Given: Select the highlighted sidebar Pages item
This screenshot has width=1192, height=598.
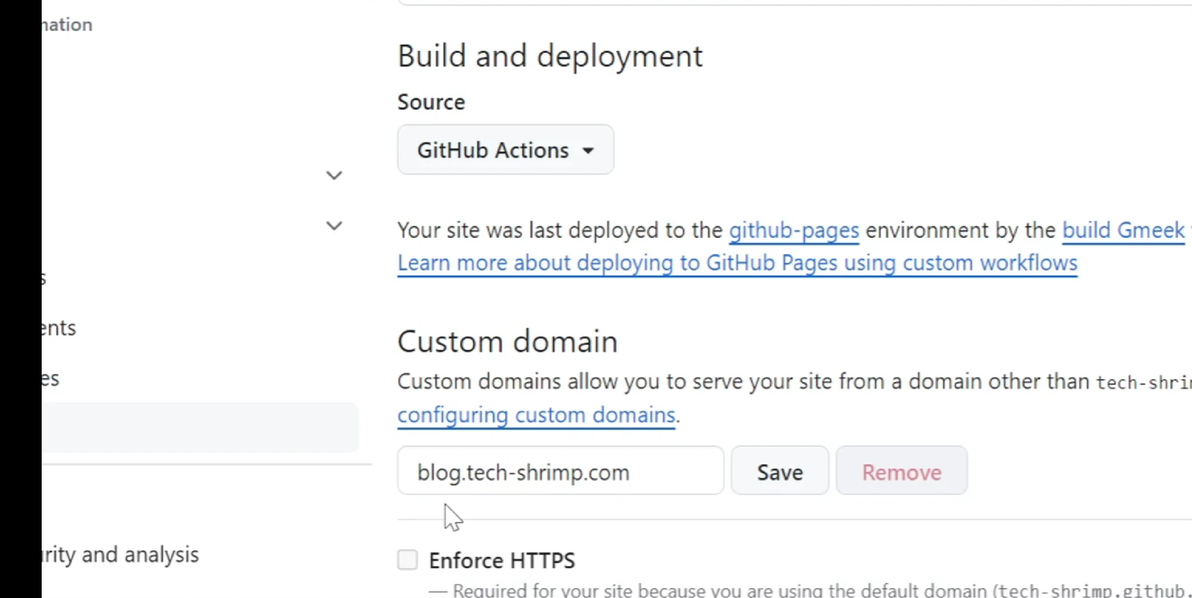Looking at the screenshot, I should (201, 428).
